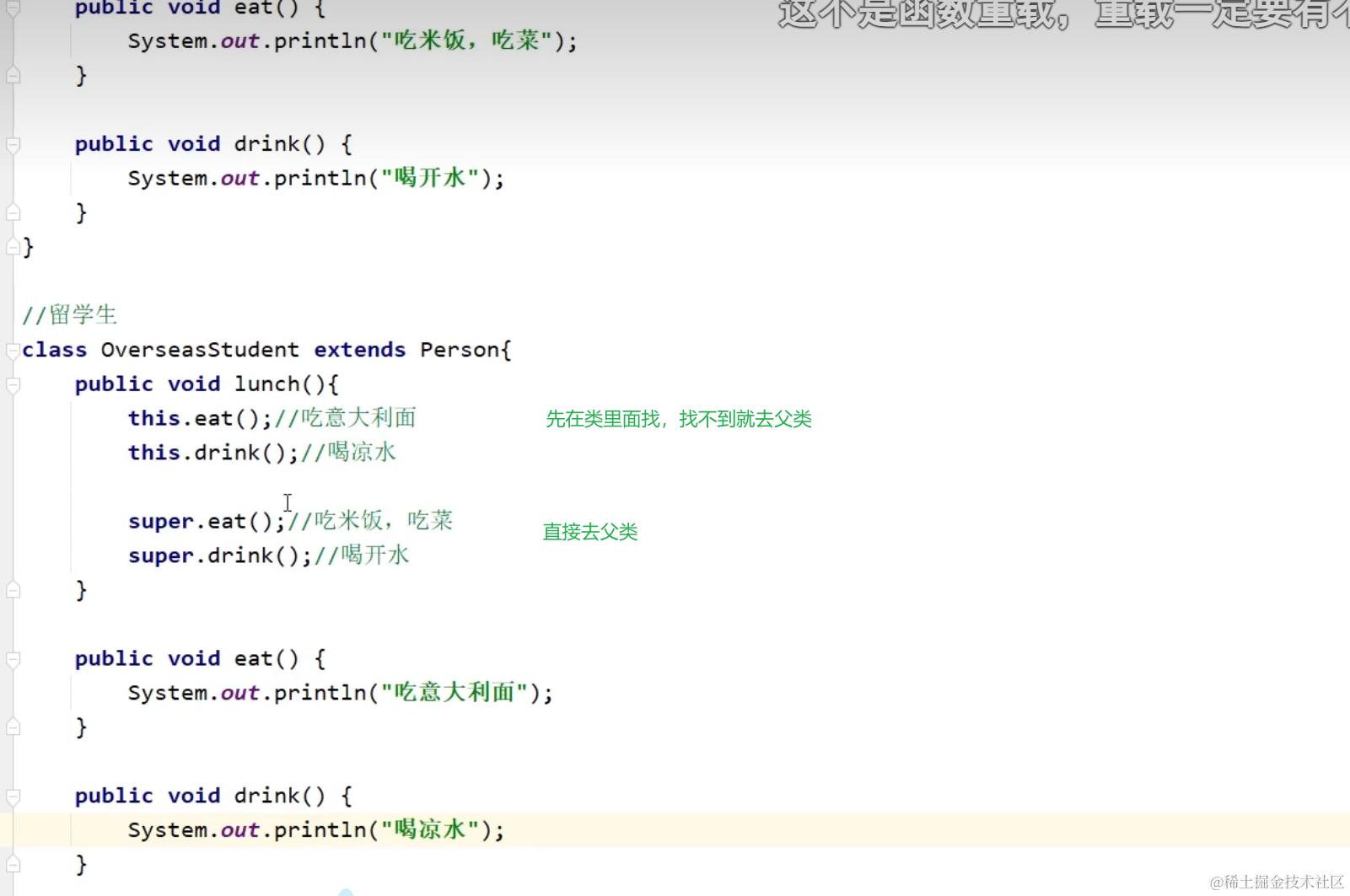Click fold-end marker below println 吃米饭，吃菜
This screenshot has width=1350, height=896.
pyautogui.click(x=13, y=75)
